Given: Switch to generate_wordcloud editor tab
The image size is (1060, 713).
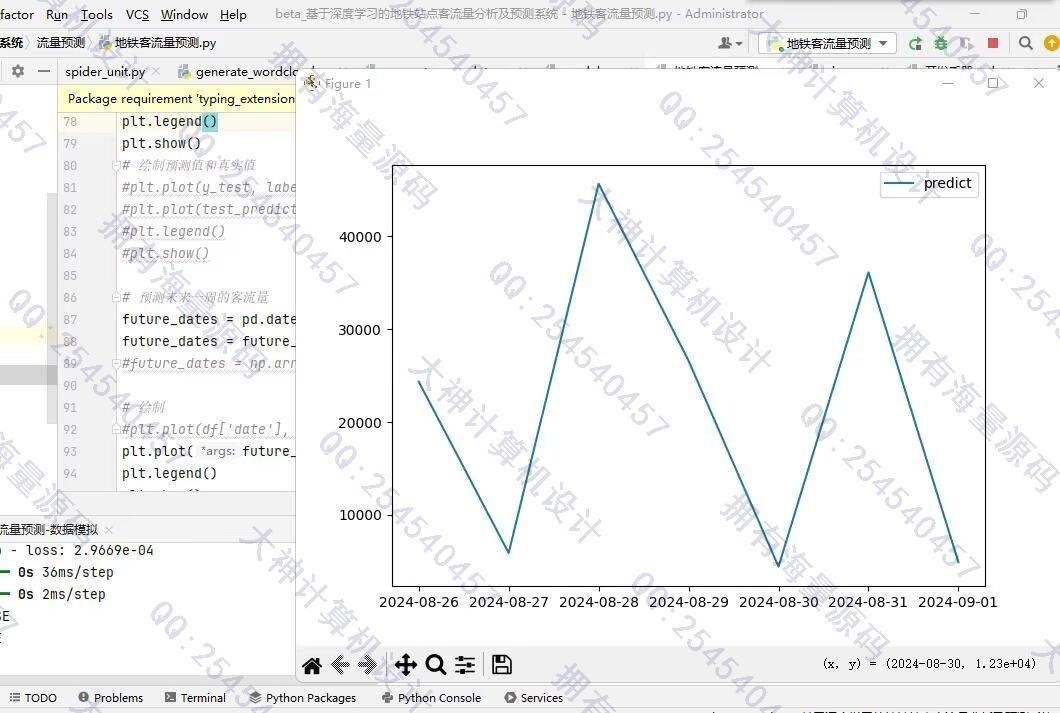Looking at the screenshot, I should click(238, 72).
